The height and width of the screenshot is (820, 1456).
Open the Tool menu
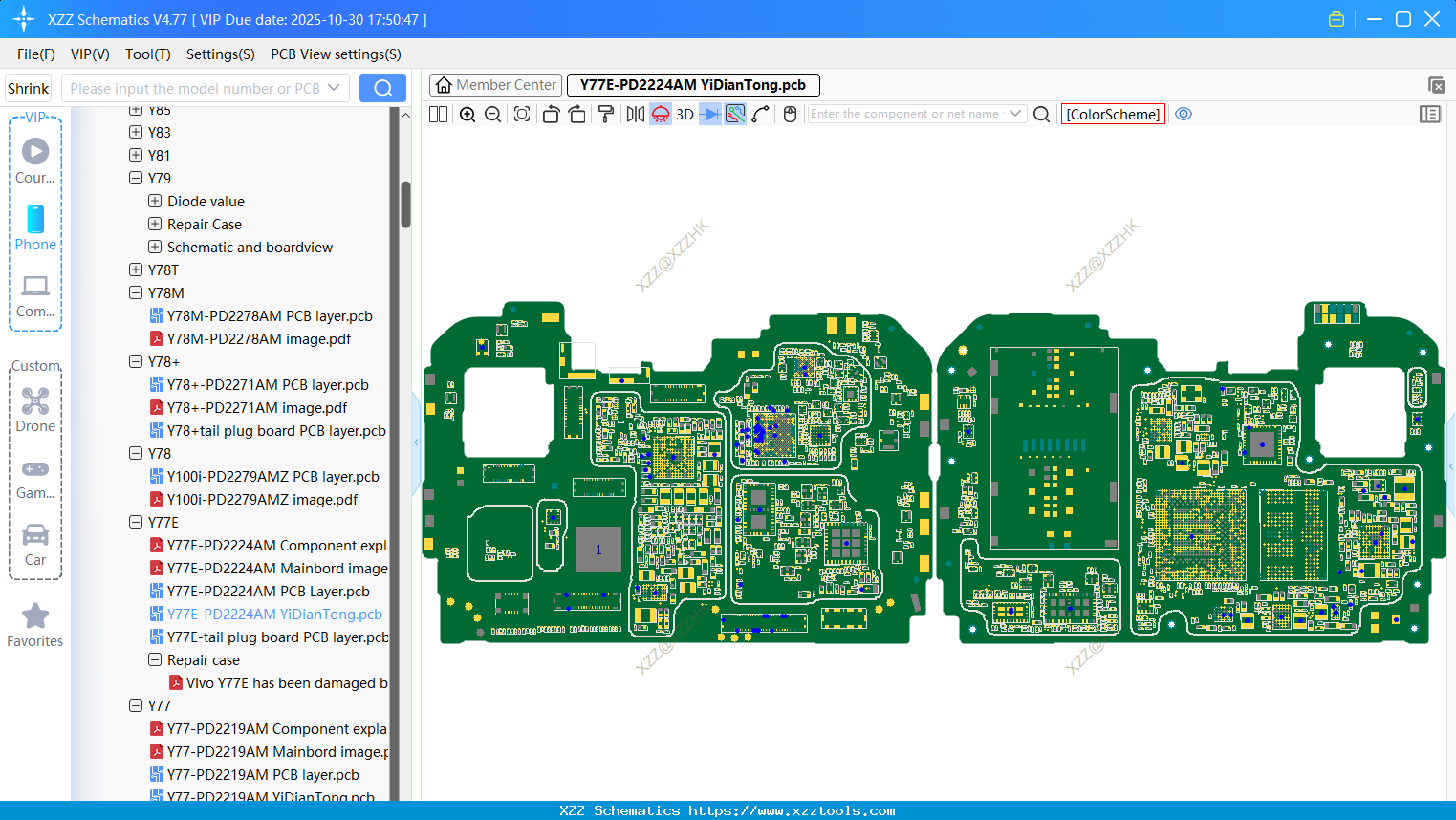[147, 54]
